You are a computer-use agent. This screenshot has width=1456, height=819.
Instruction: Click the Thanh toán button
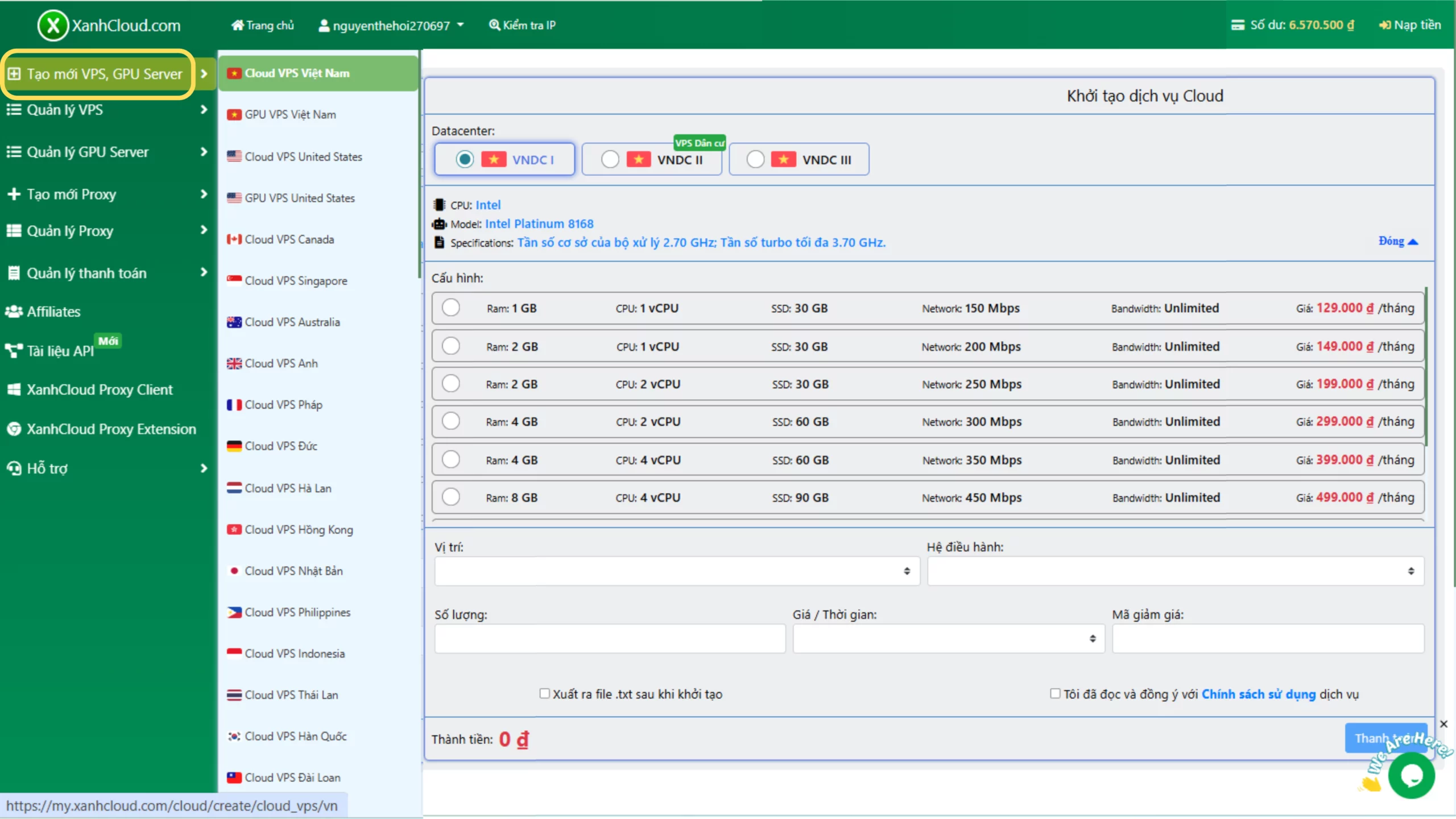pos(1386,738)
